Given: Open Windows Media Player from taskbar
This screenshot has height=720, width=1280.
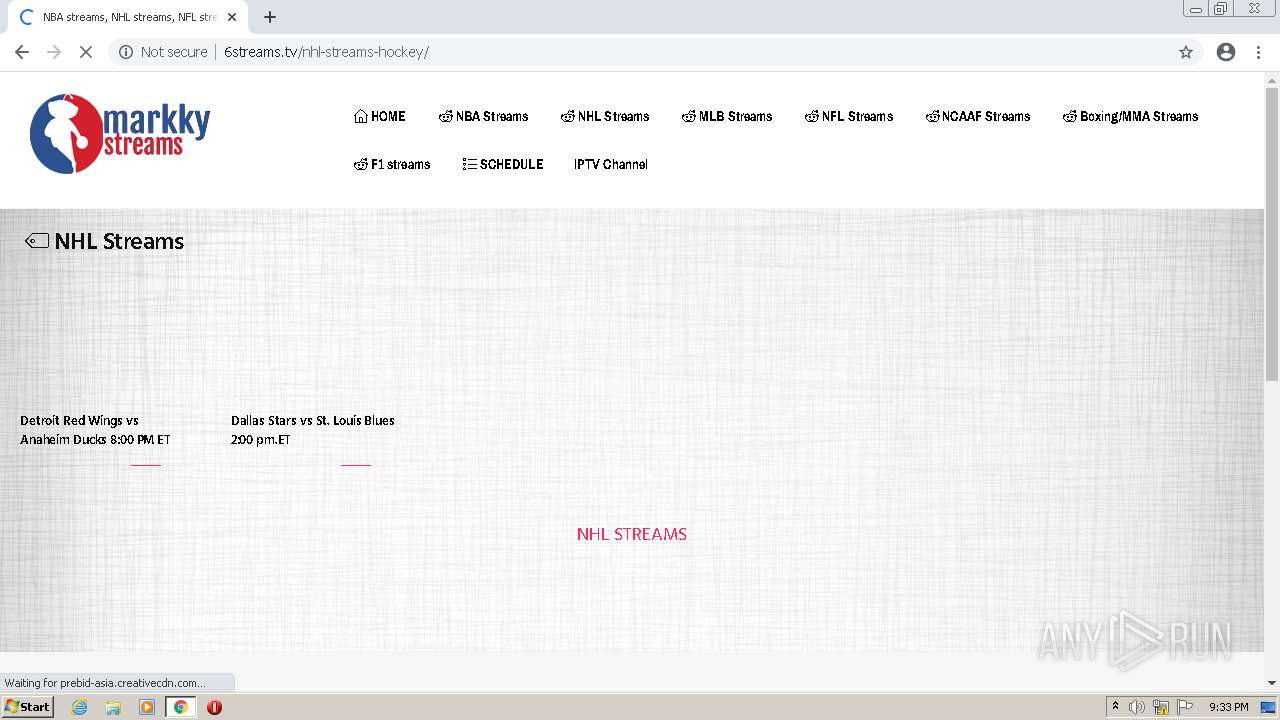Looking at the screenshot, I should pos(147,707).
